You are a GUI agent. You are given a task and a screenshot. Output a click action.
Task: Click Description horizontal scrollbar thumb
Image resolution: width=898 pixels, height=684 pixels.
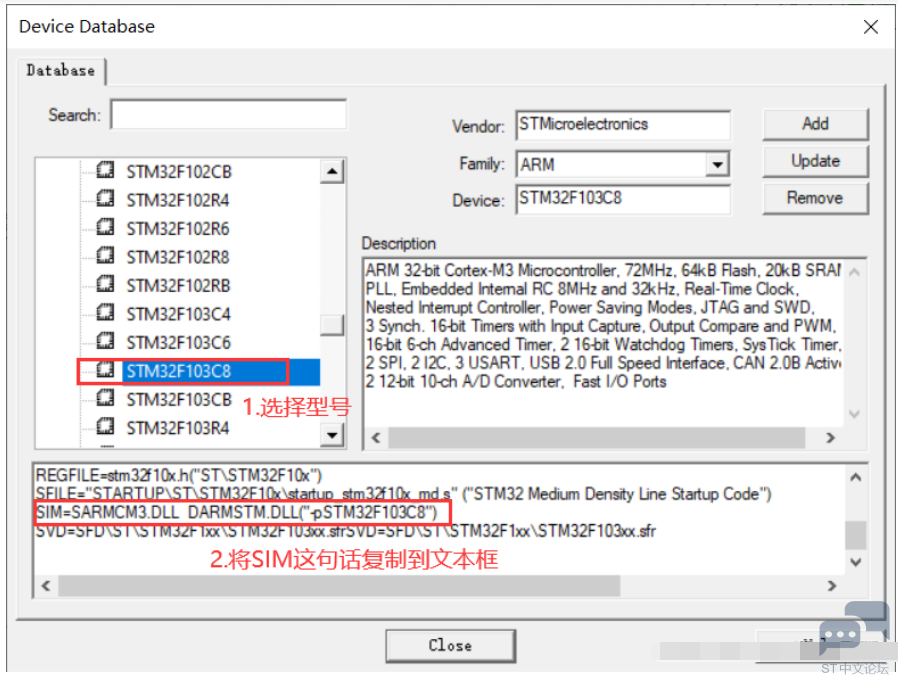(597, 438)
